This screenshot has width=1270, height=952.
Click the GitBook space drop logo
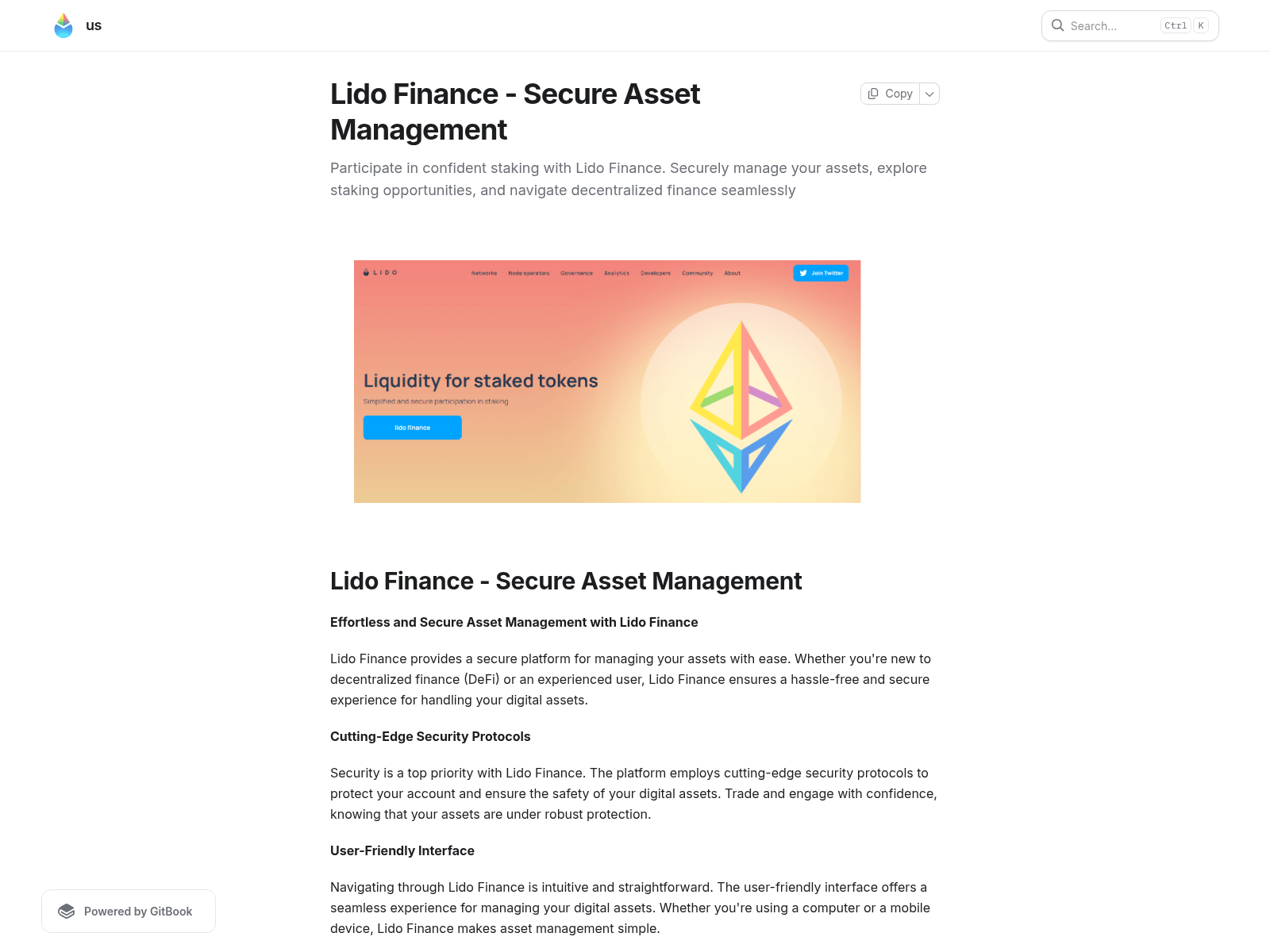(65, 25)
